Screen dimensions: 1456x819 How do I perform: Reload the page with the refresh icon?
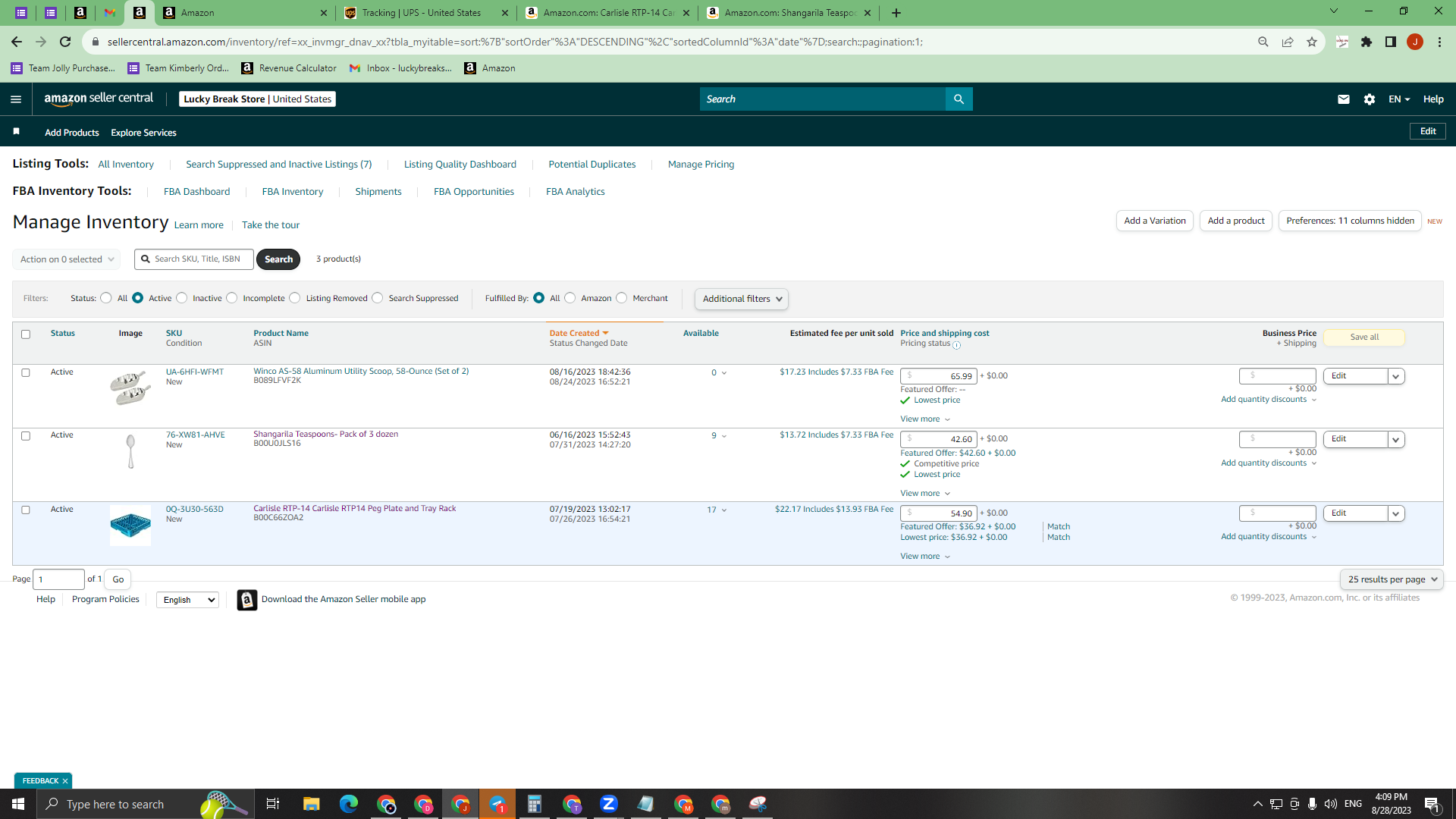click(x=65, y=42)
